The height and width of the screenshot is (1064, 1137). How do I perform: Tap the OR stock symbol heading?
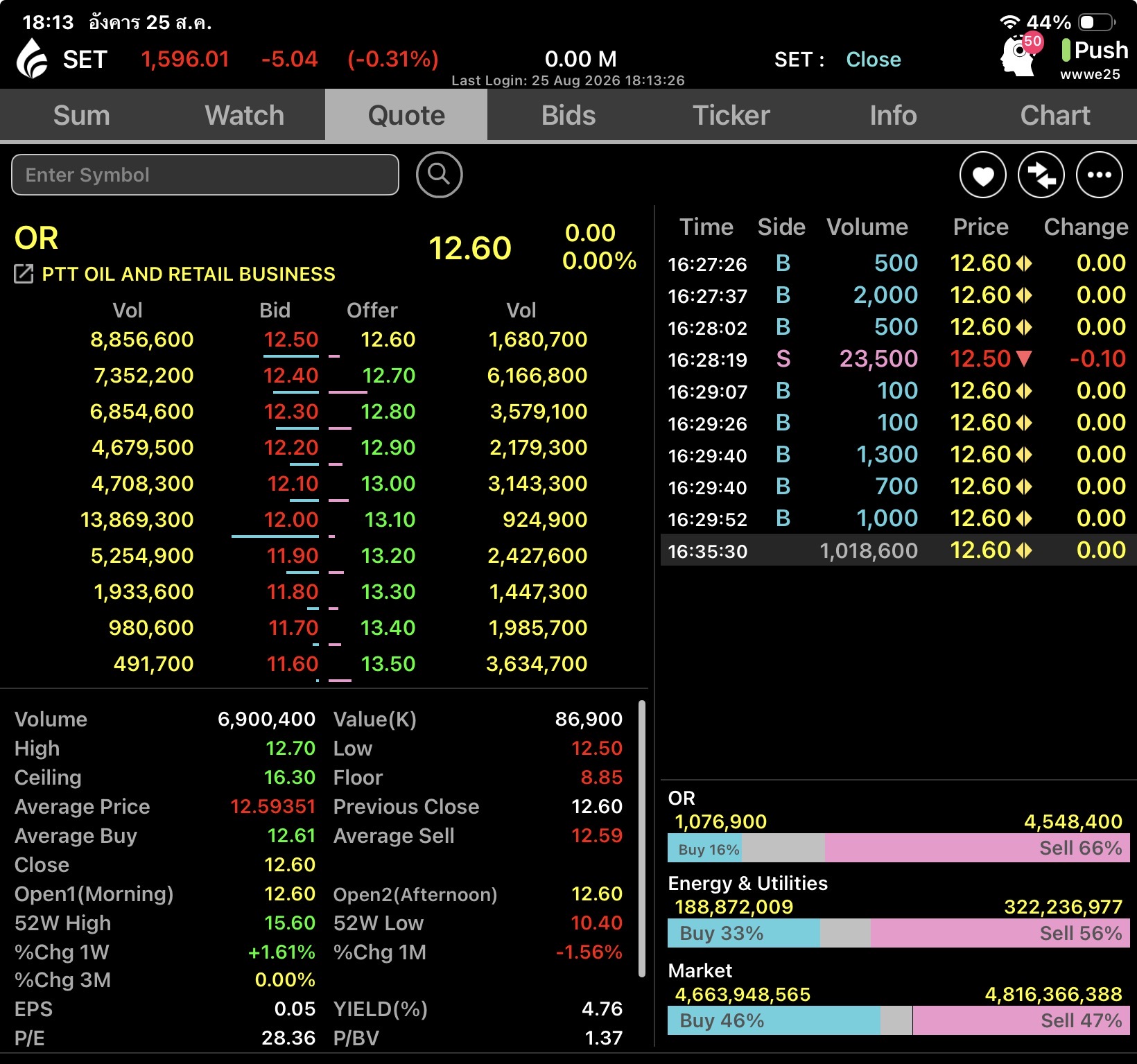click(37, 238)
